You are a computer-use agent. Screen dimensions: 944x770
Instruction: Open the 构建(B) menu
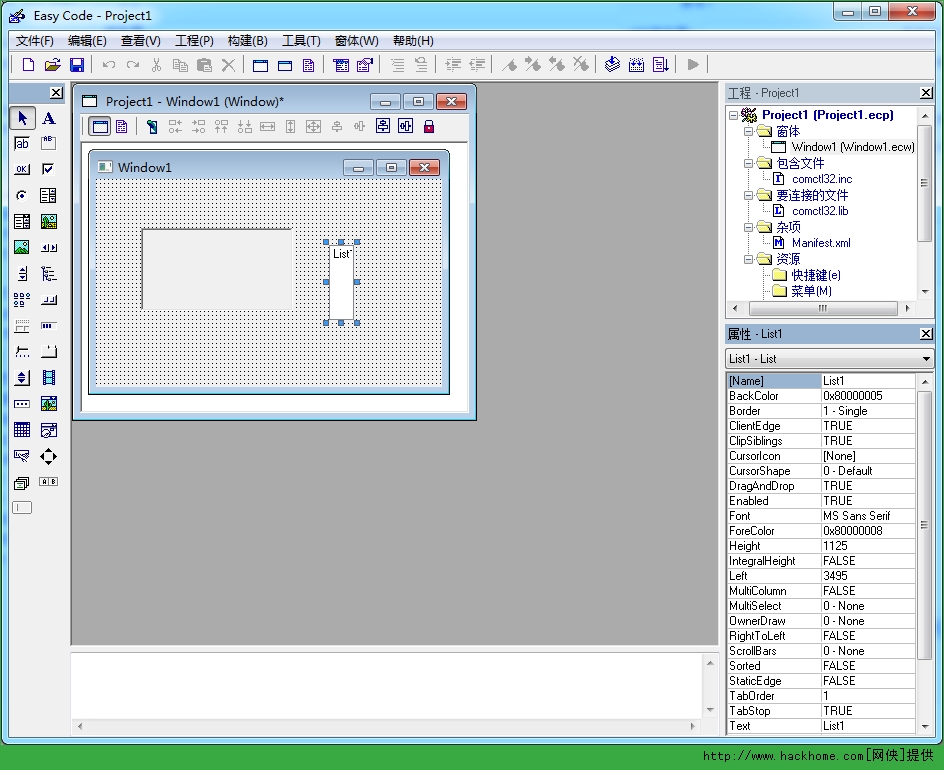coord(247,41)
